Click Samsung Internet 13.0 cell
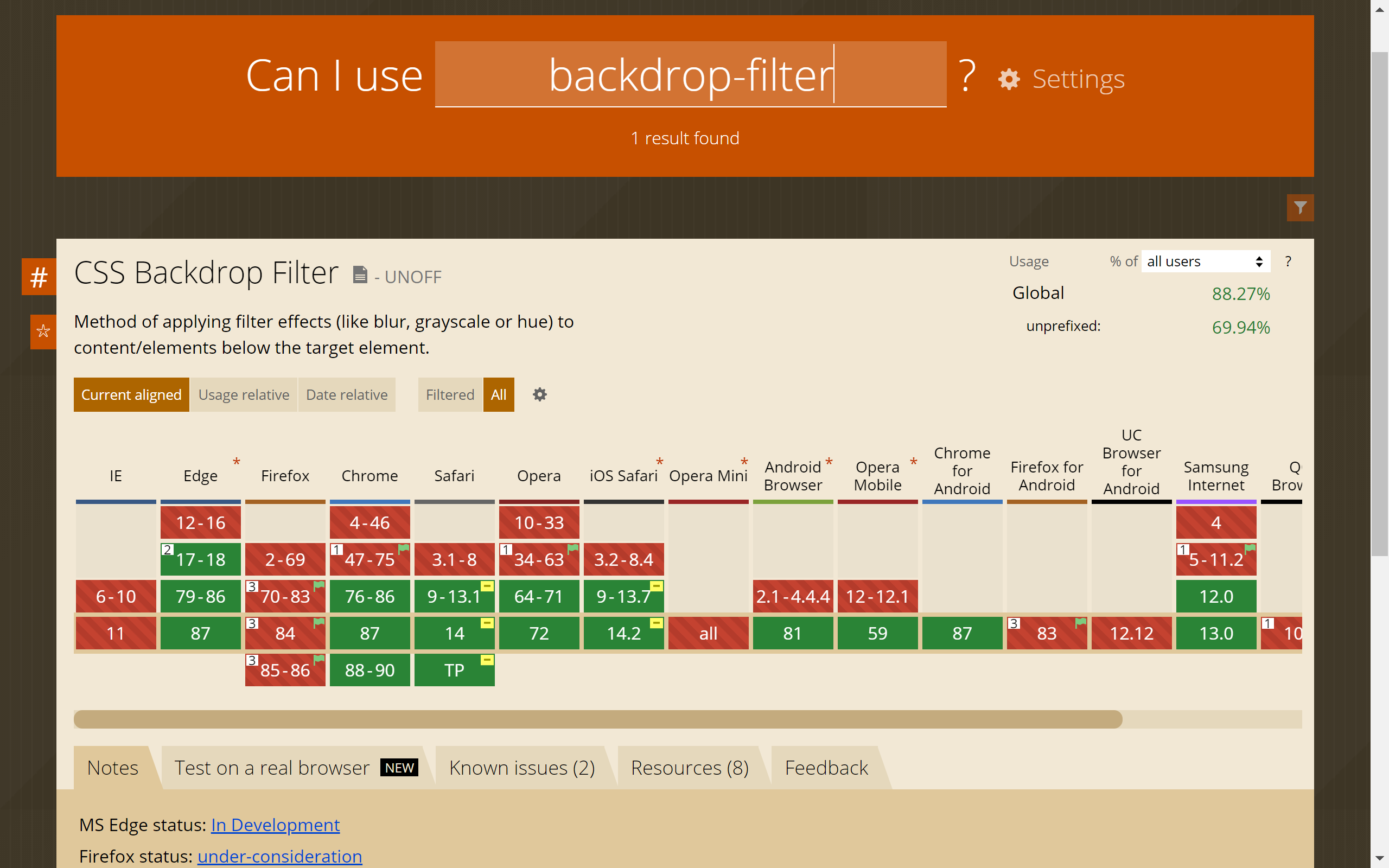Image resolution: width=1389 pixels, height=868 pixels. (x=1216, y=633)
